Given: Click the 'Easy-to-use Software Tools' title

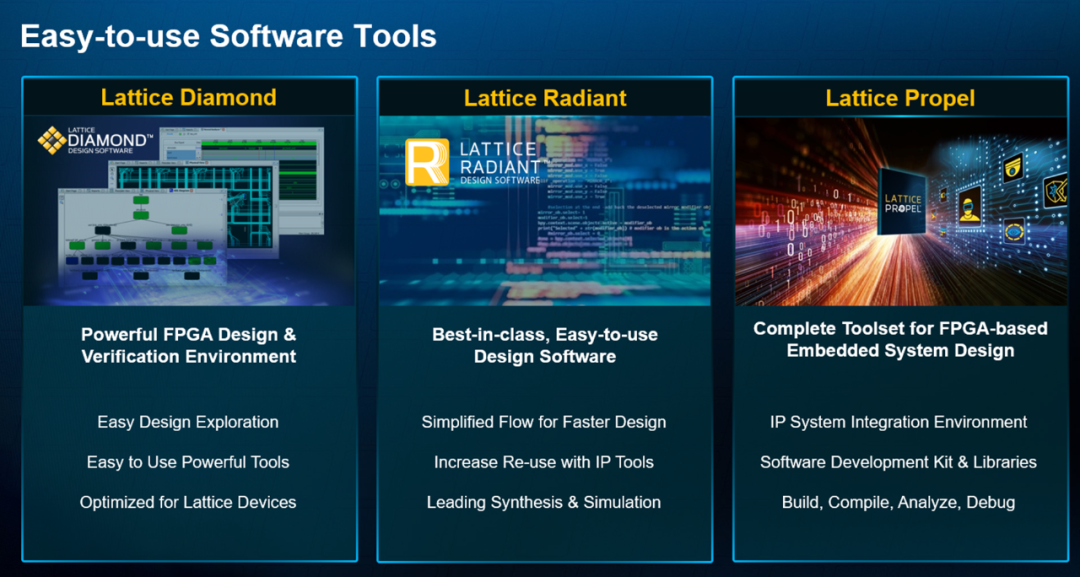Looking at the screenshot, I should click(229, 36).
